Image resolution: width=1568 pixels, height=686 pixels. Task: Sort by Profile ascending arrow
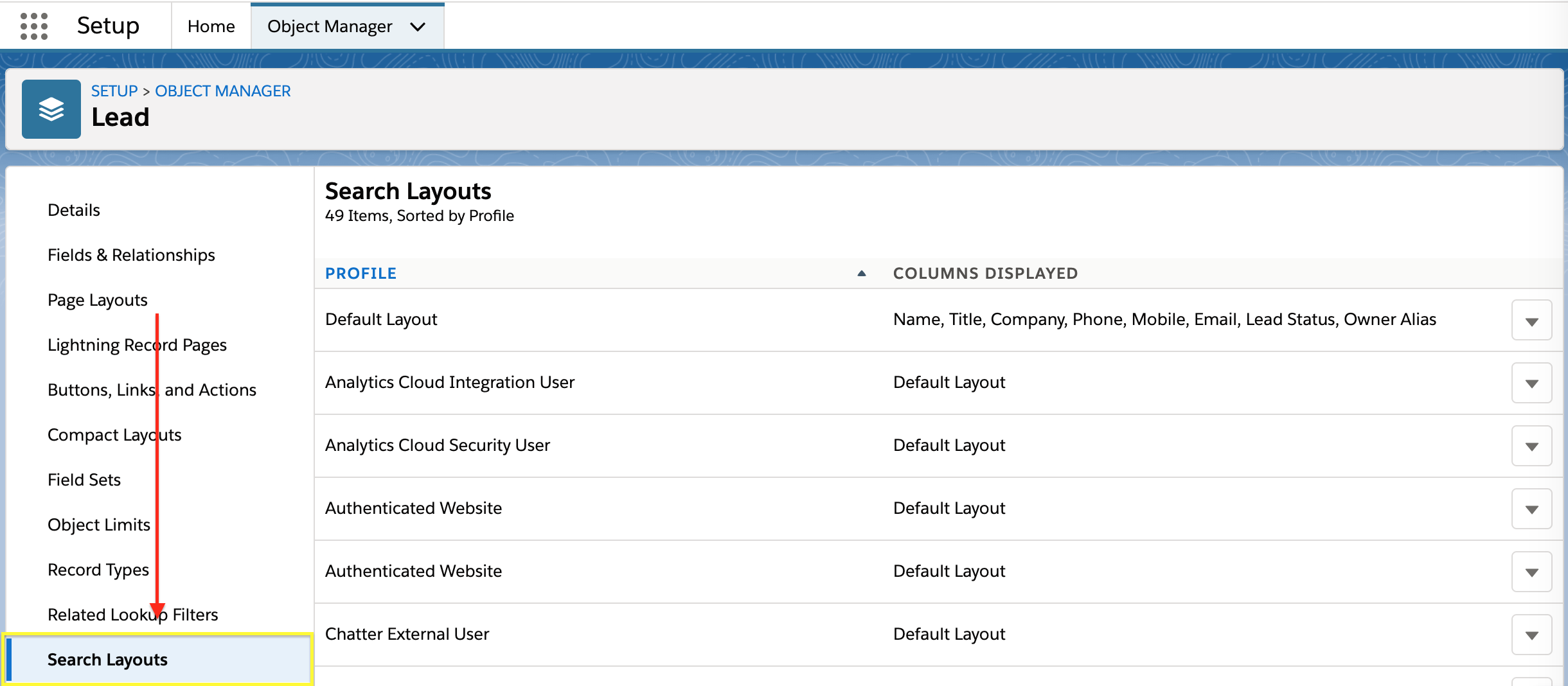tap(862, 274)
